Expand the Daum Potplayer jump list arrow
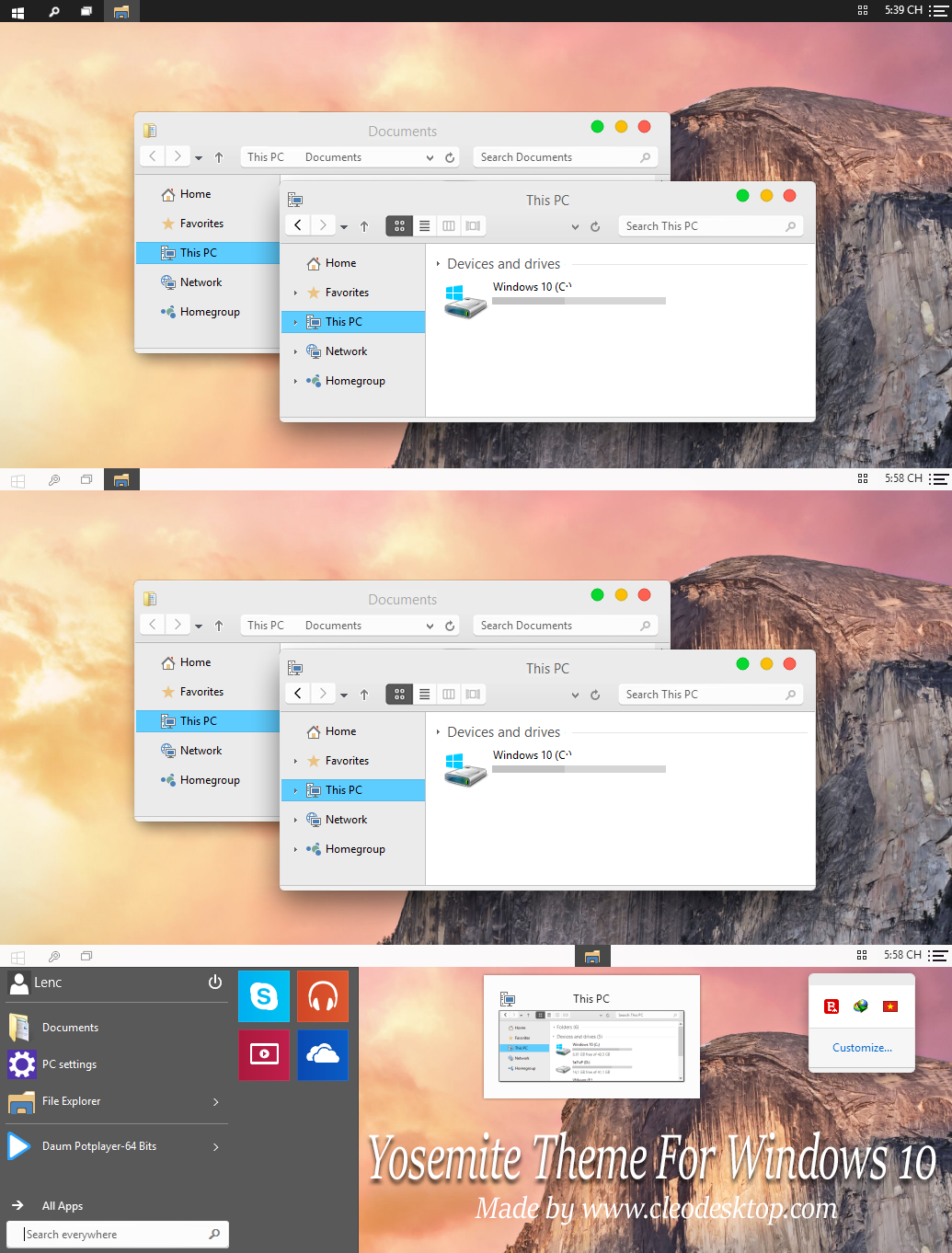952x1253 pixels. 216,1146
